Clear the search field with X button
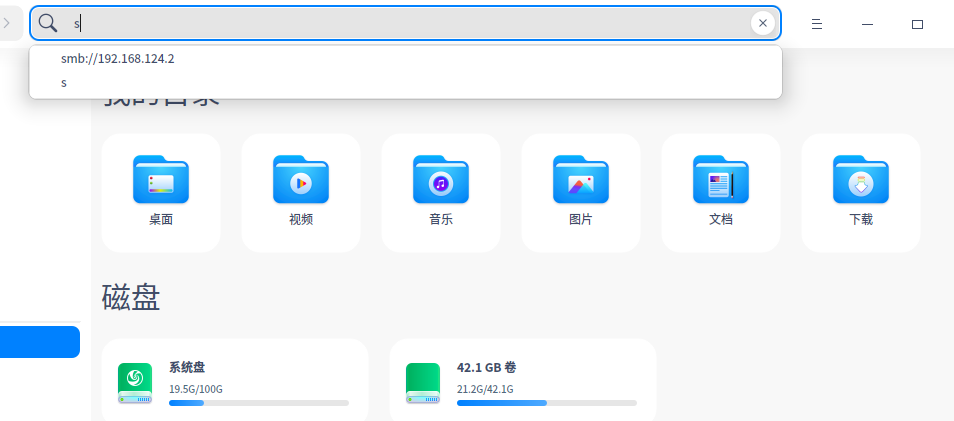954x421 pixels. point(762,23)
